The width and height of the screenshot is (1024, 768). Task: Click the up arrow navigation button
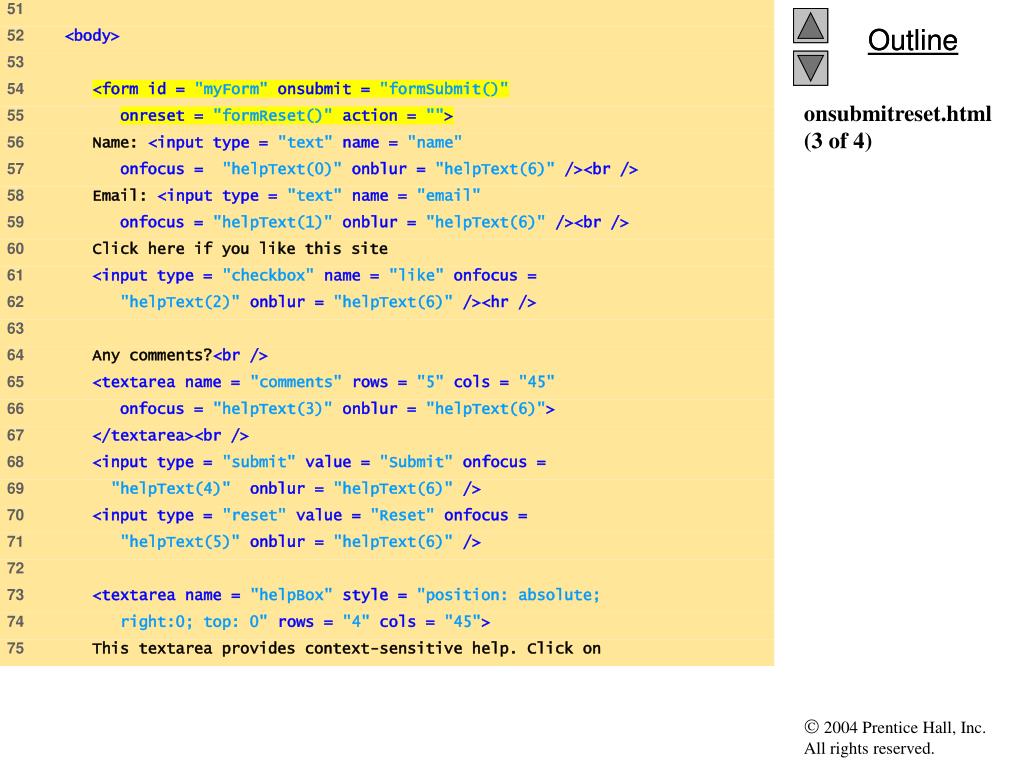pyautogui.click(x=810, y=25)
